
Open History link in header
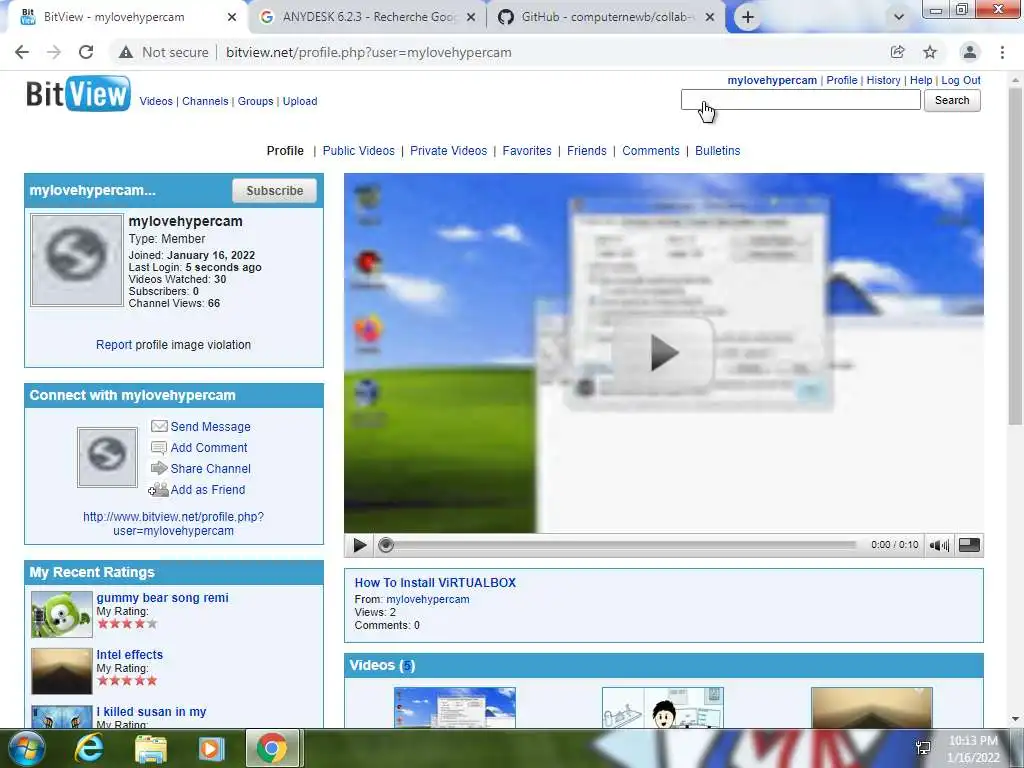click(x=884, y=80)
